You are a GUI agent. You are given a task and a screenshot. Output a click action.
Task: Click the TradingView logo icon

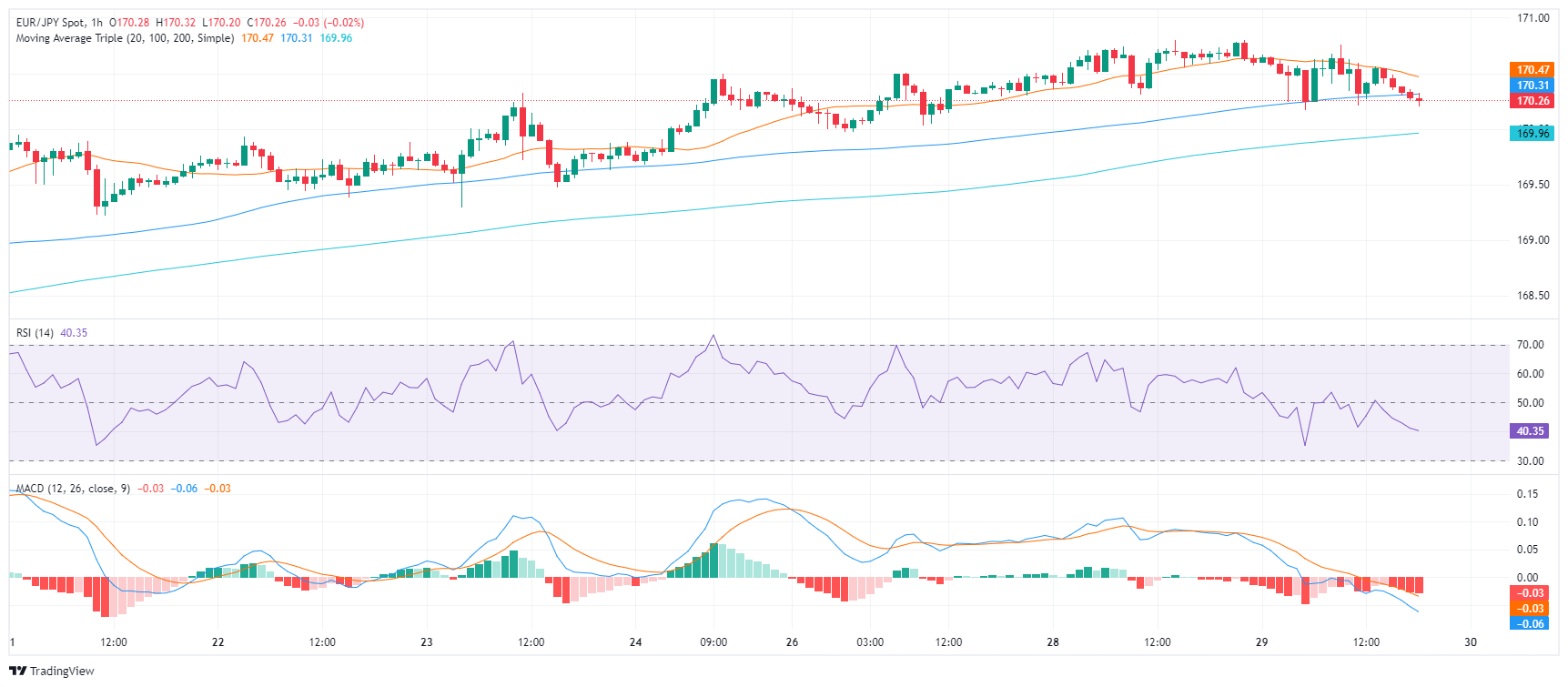click(x=17, y=671)
